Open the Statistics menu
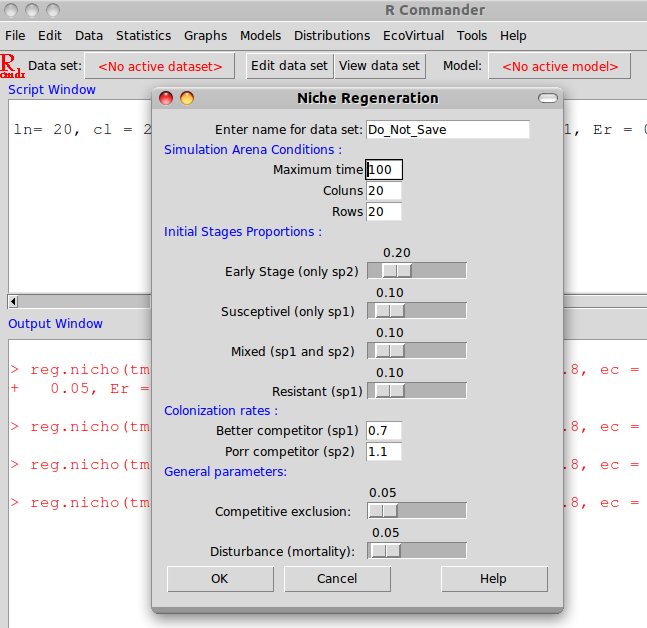The image size is (647, 628). [143, 35]
